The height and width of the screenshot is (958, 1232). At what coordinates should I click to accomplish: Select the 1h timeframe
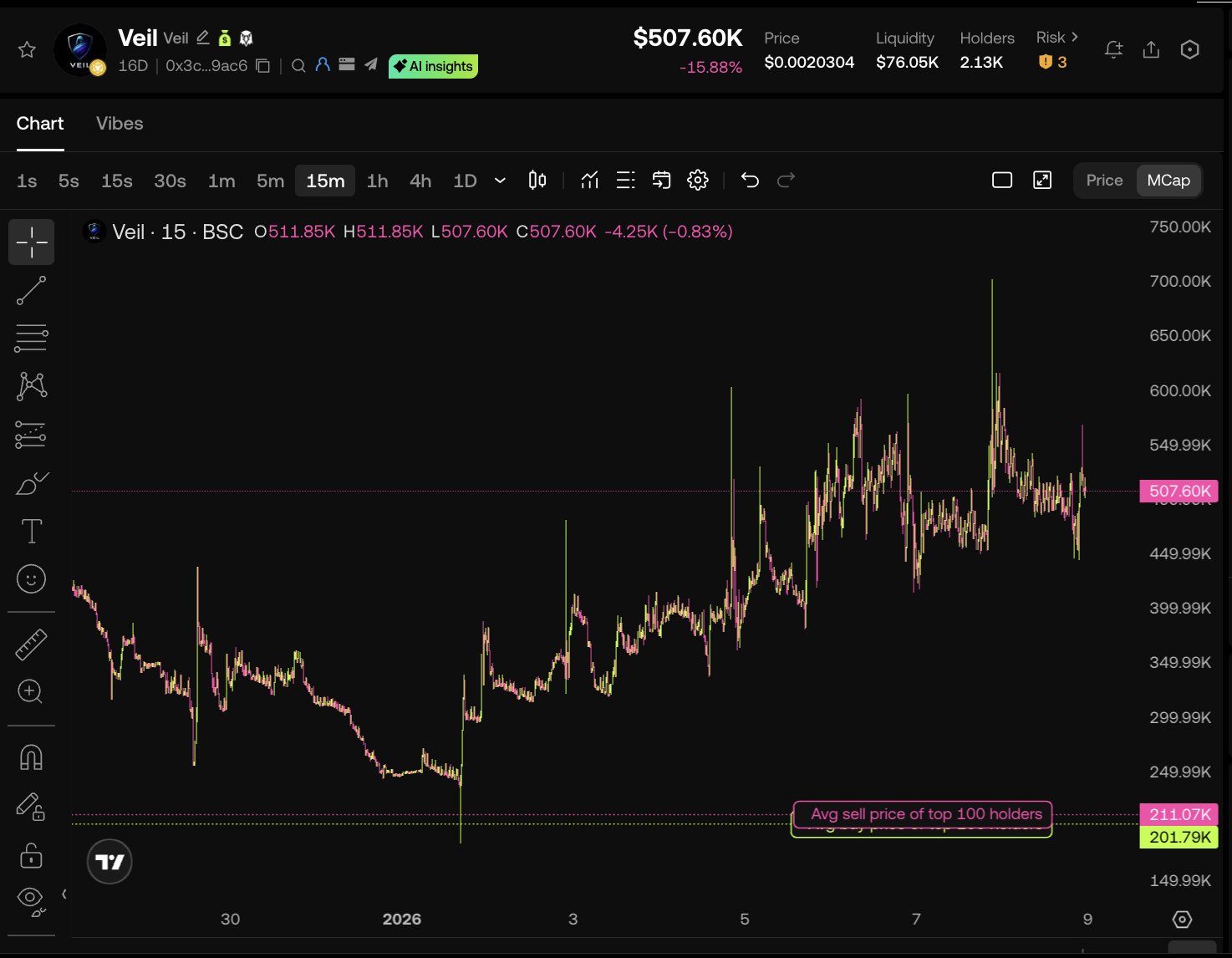tap(377, 181)
